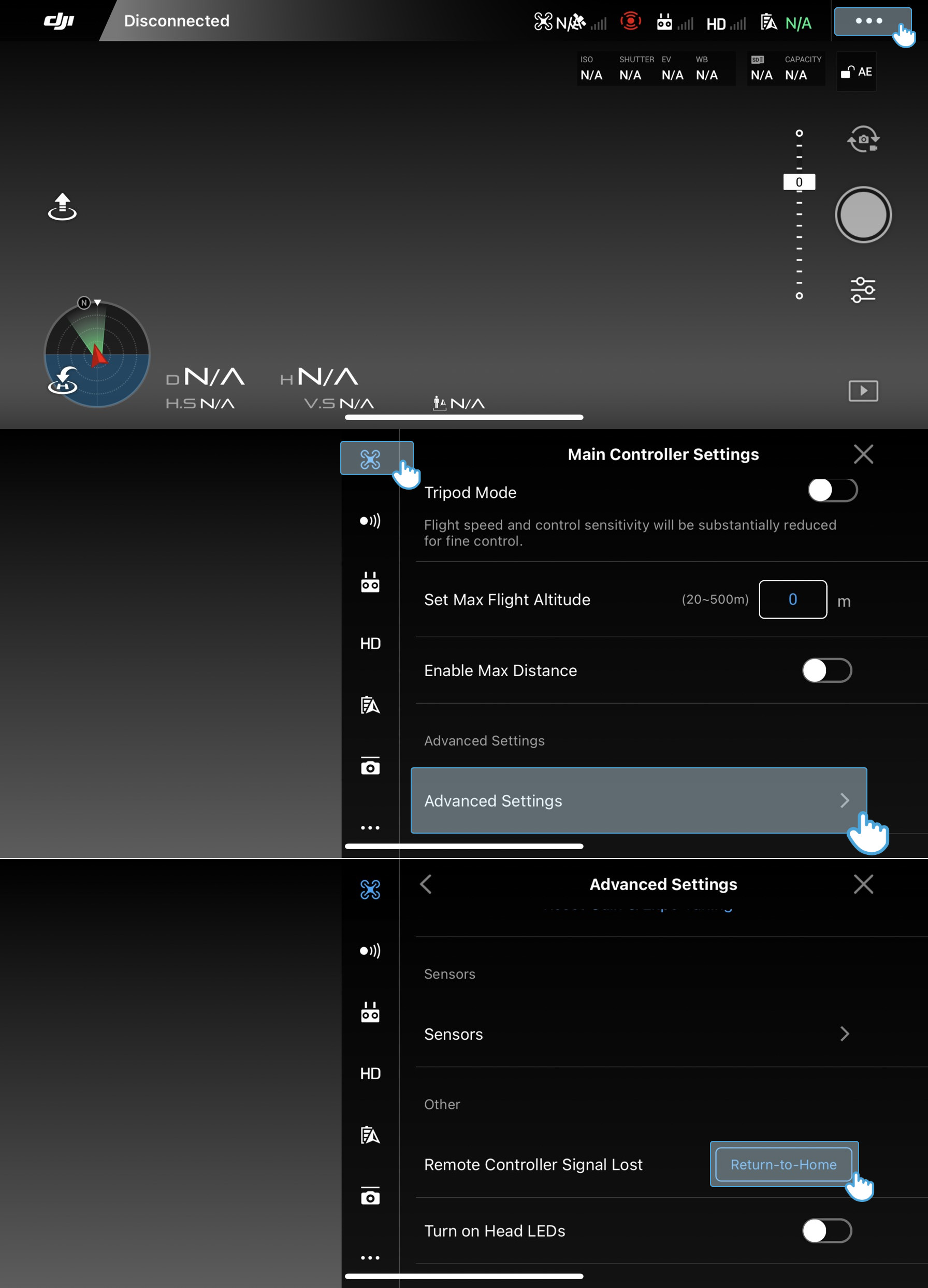Open the camera settings sliders icon
Image resolution: width=928 pixels, height=1288 pixels.
863,290
